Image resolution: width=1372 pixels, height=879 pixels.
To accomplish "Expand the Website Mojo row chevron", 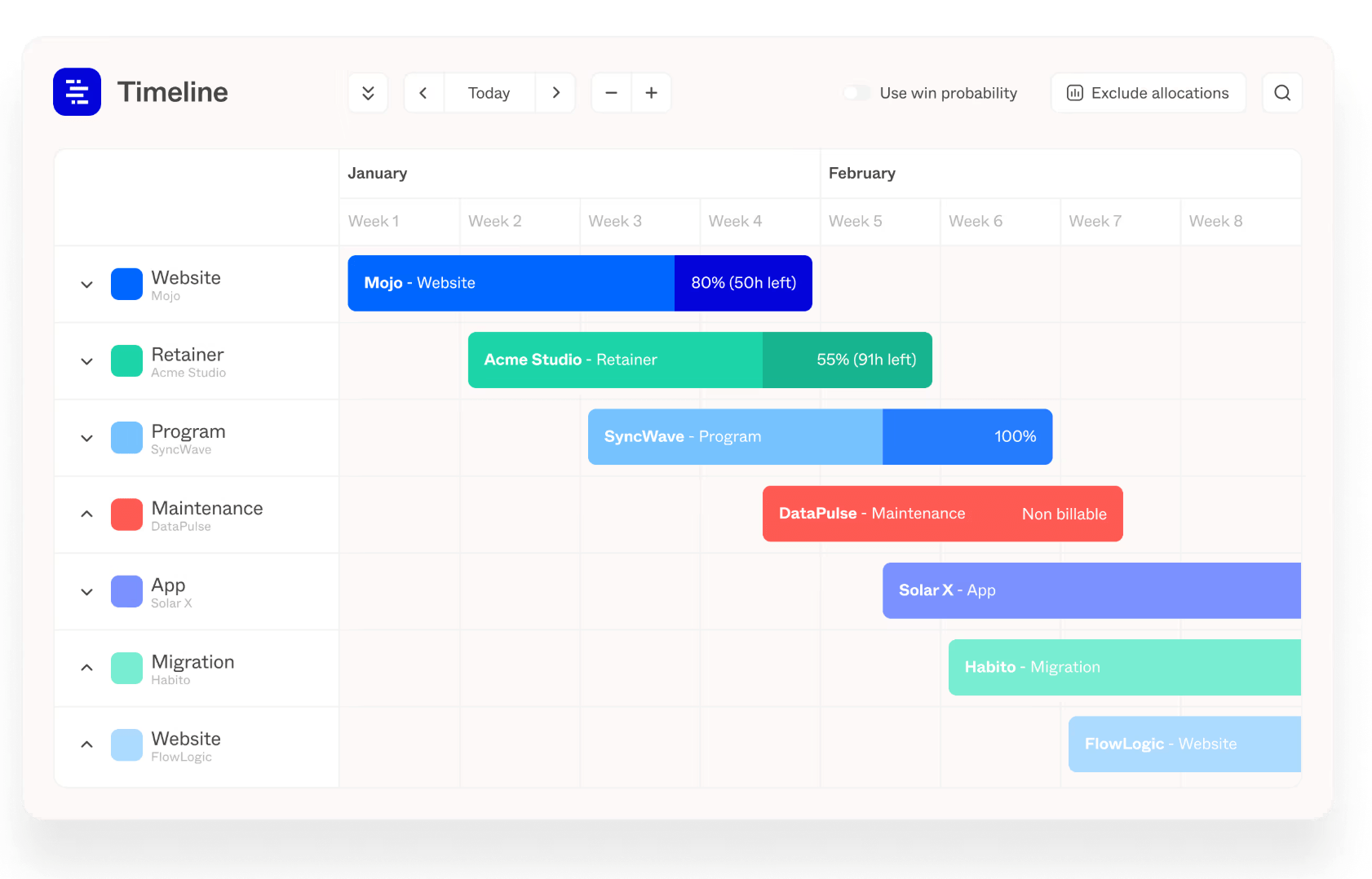I will [87, 285].
